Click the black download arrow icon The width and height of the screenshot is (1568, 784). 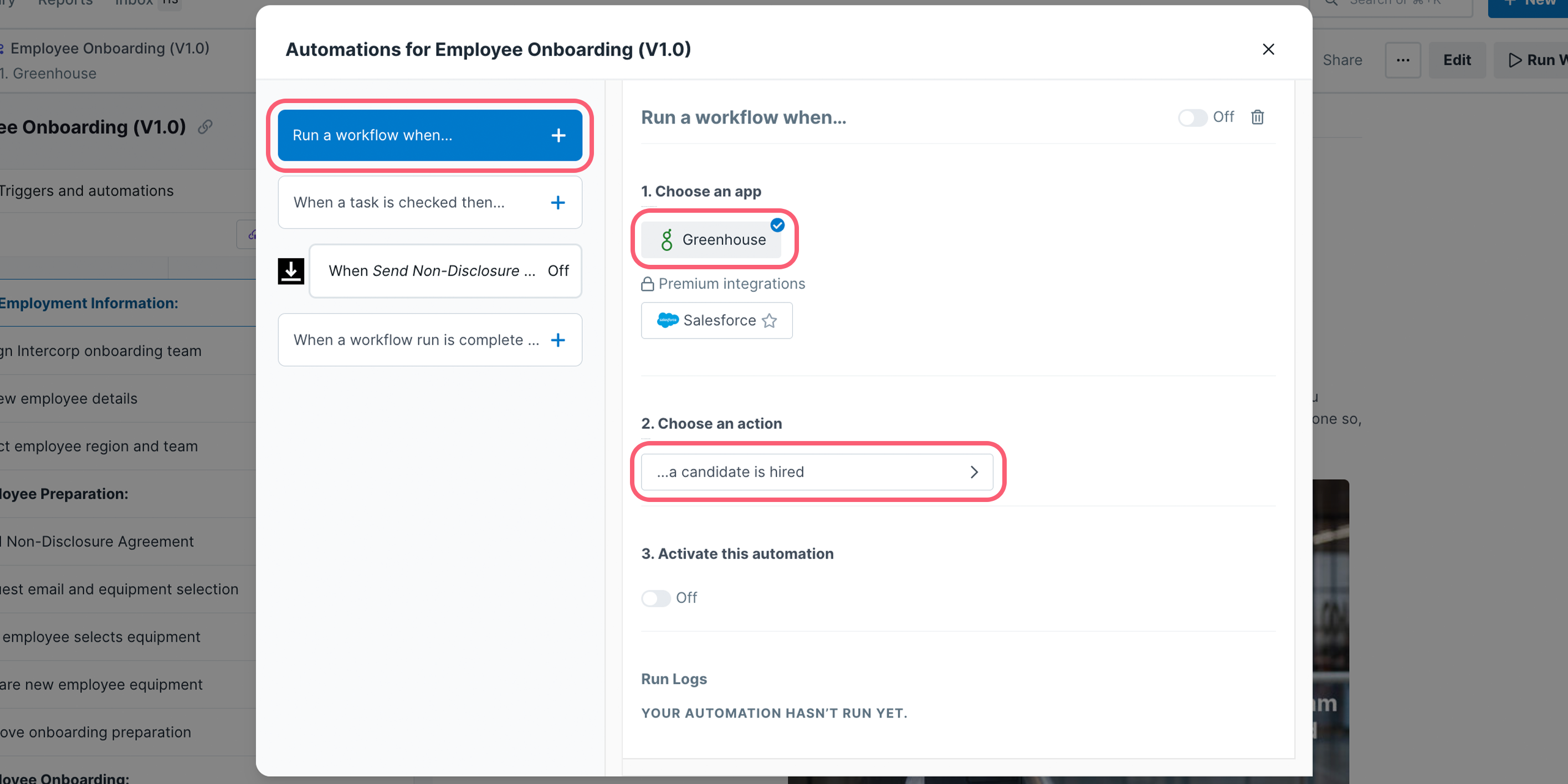click(291, 271)
